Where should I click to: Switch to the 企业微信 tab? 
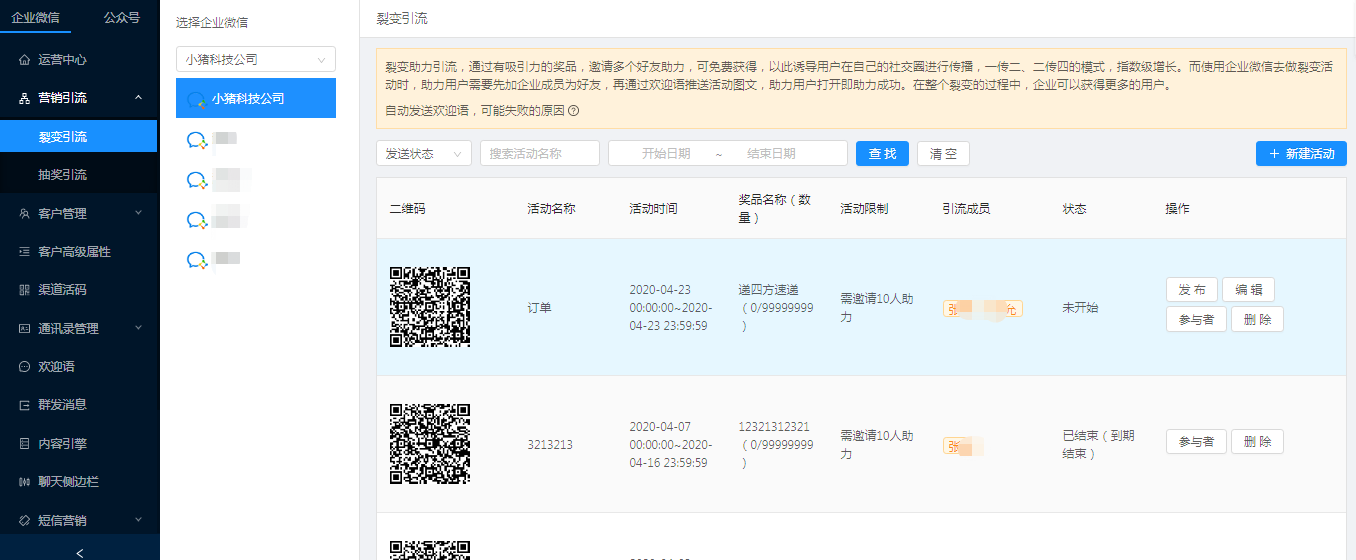[35, 17]
